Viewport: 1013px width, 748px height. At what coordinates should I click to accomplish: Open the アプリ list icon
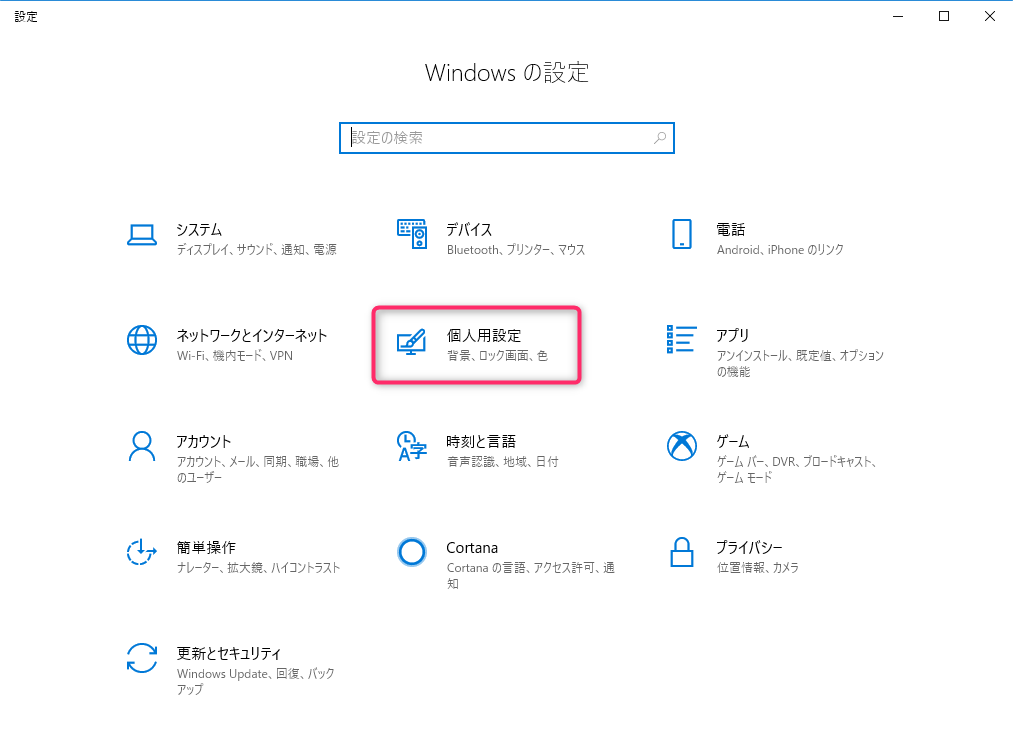pos(682,339)
